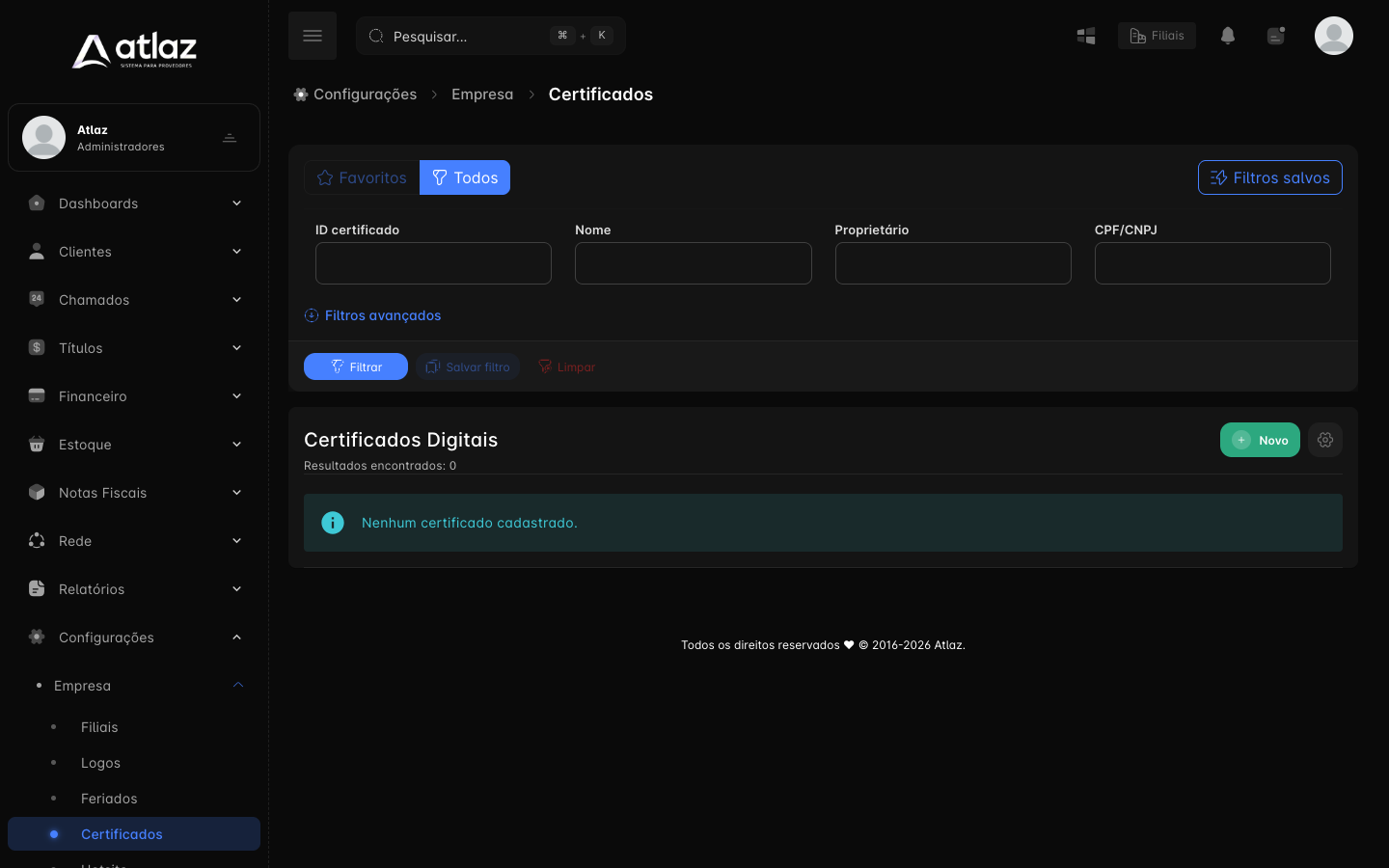The image size is (1389, 868).
Task: Expand the Dashboards menu chevron
Action: (x=236, y=203)
